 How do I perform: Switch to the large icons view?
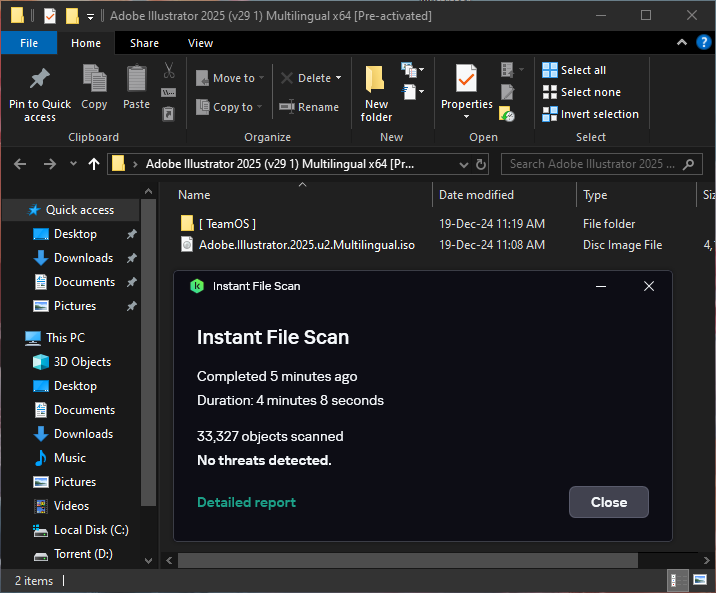point(700,580)
